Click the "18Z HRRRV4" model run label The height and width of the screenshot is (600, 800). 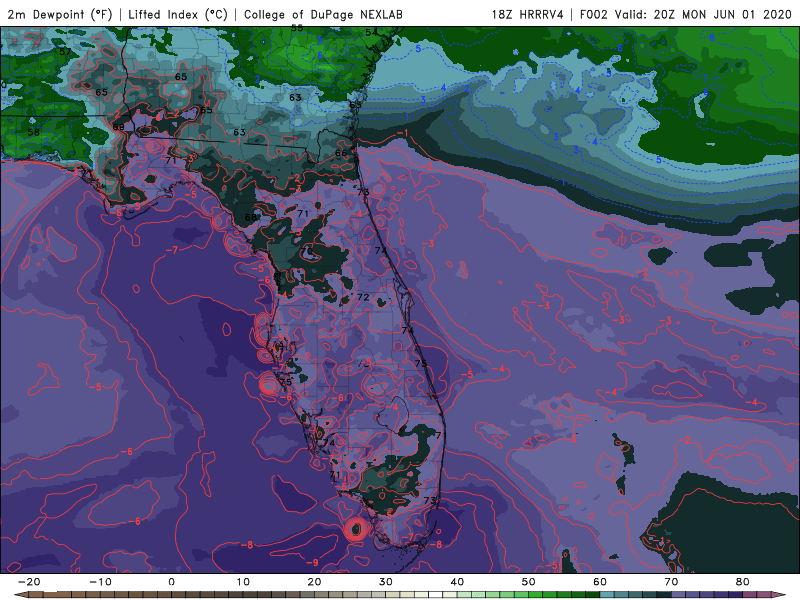pyautogui.click(x=527, y=14)
